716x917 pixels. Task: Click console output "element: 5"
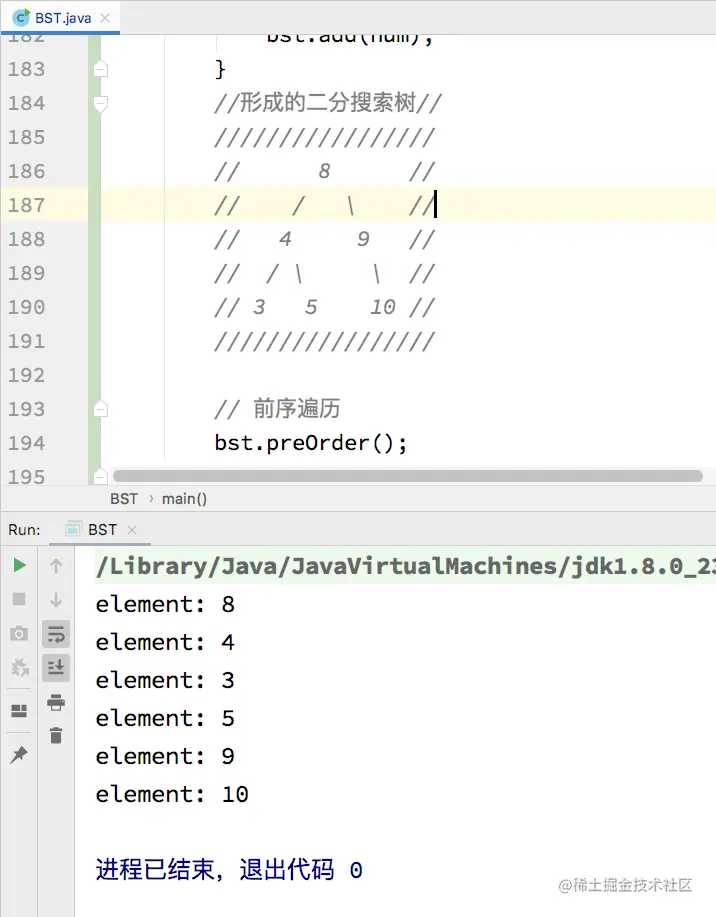coord(165,718)
